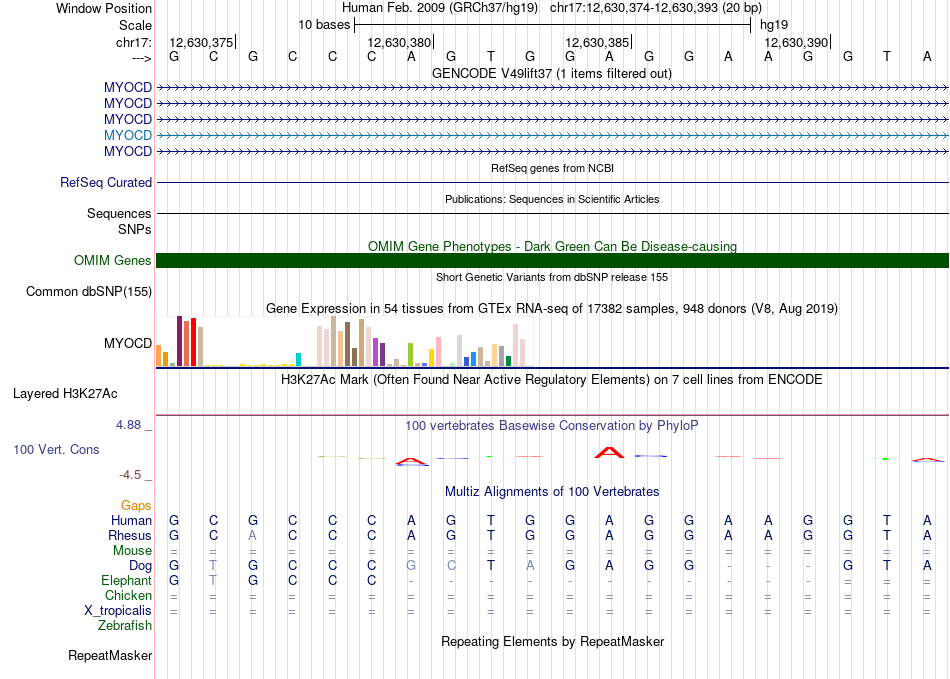Select the 100 Vert. Cons label
950x679 pixels.
[56, 450]
